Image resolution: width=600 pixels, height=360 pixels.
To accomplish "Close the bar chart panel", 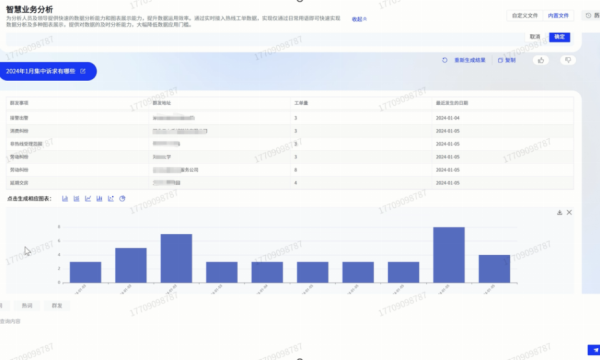I will tap(569, 212).
